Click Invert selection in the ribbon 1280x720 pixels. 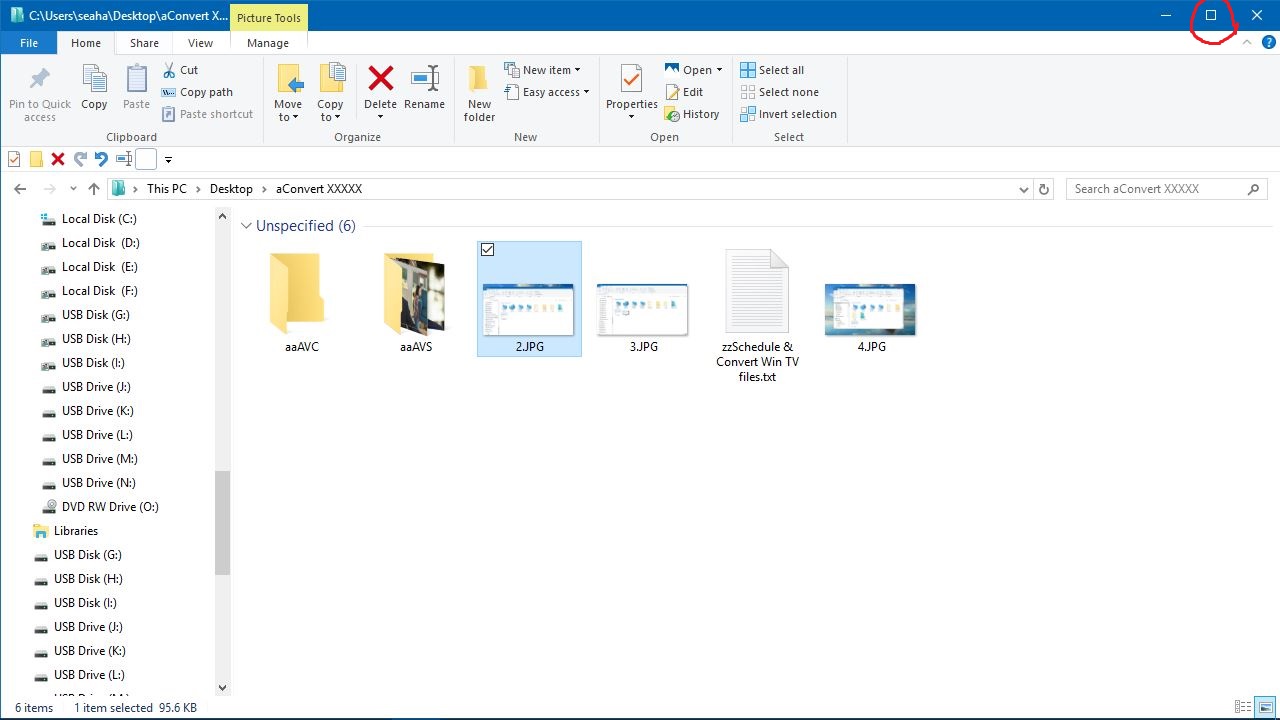point(788,114)
